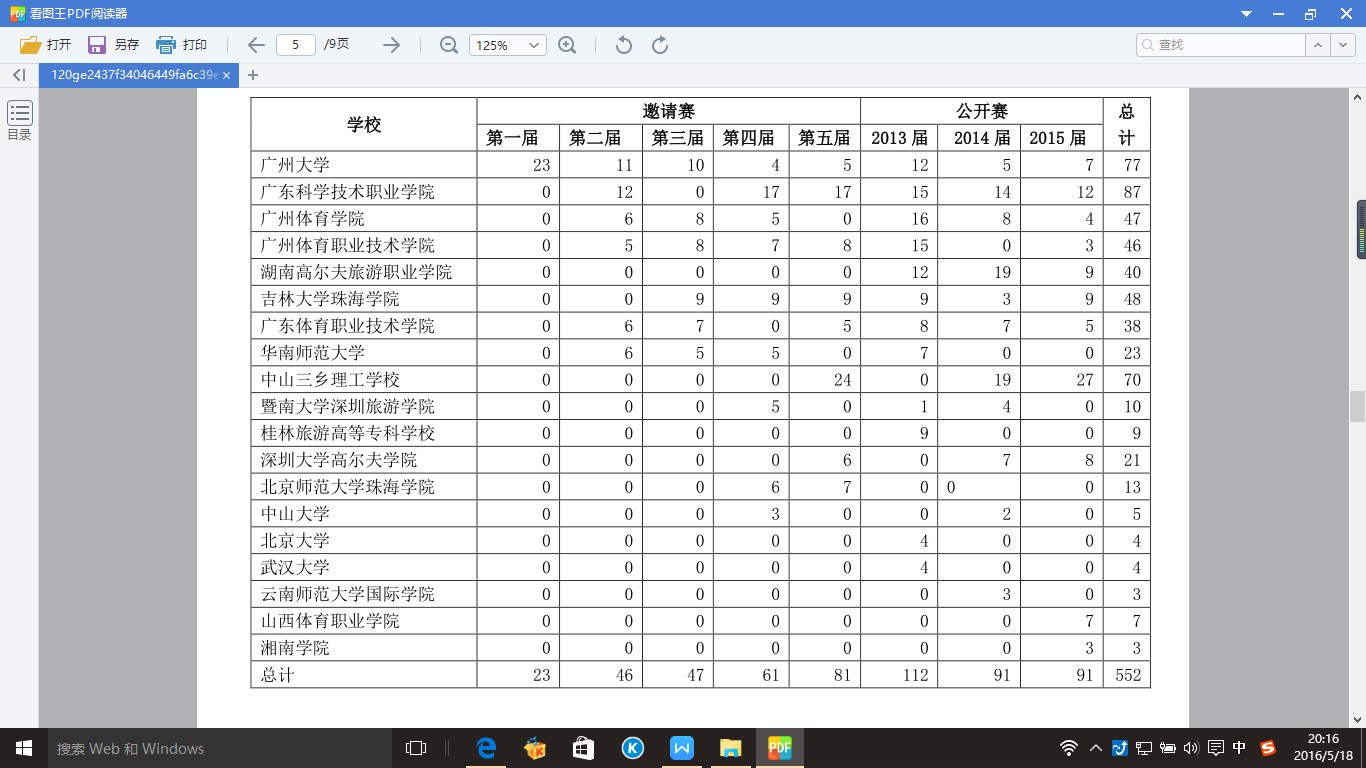The width and height of the screenshot is (1366, 768).
Task: Open File Explorer from the taskbar
Action: (x=730, y=748)
